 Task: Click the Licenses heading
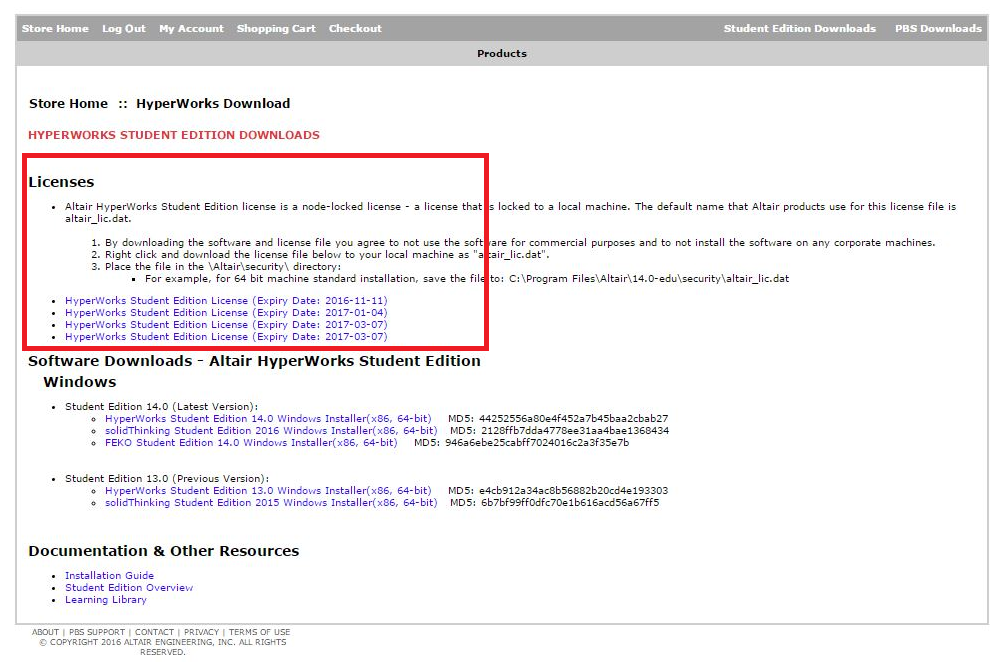click(61, 182)
